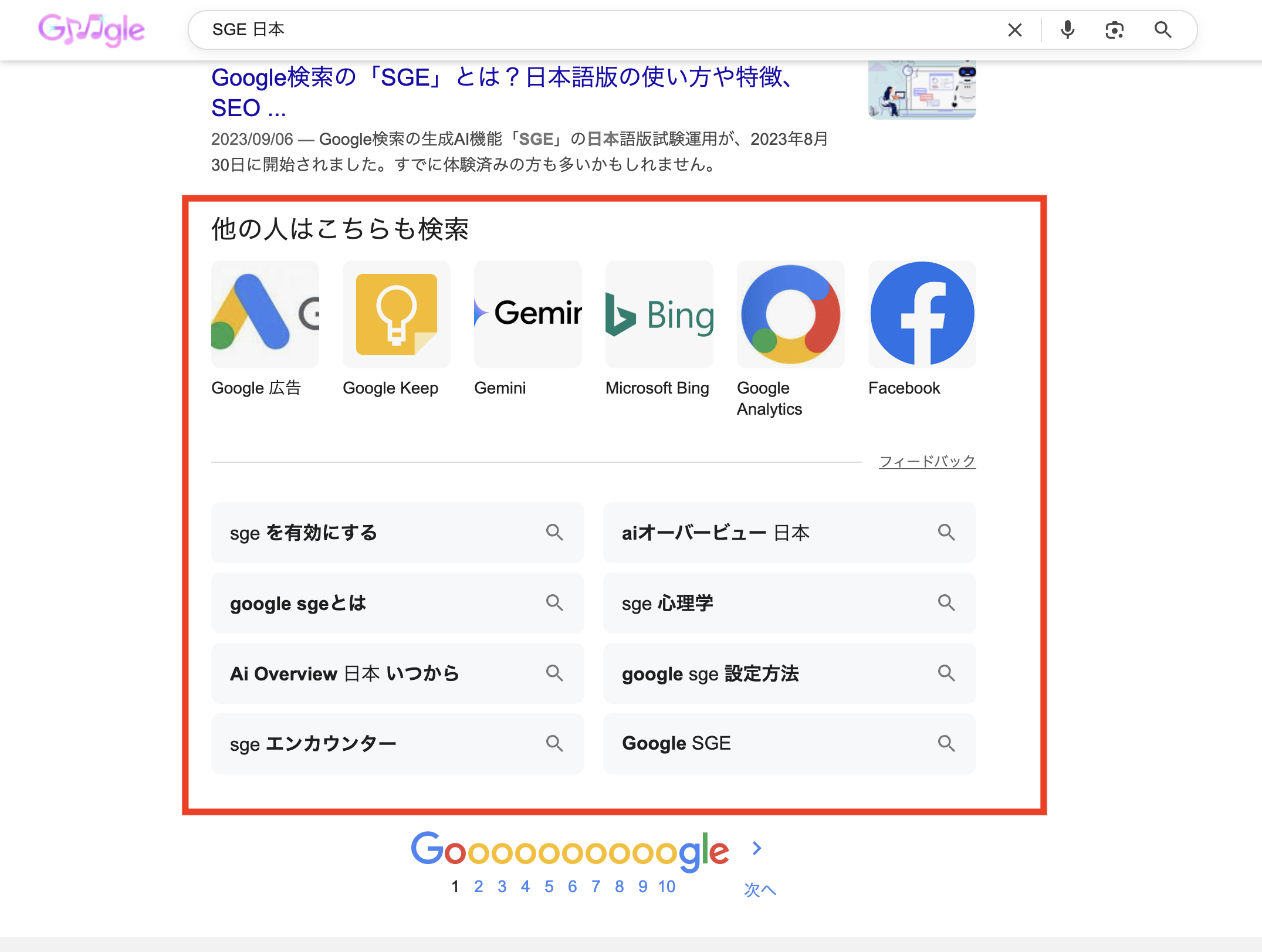This screenshot has width=1262, height=952.
Task: Search related query sge を有効にする
Action: pos(397,533)
